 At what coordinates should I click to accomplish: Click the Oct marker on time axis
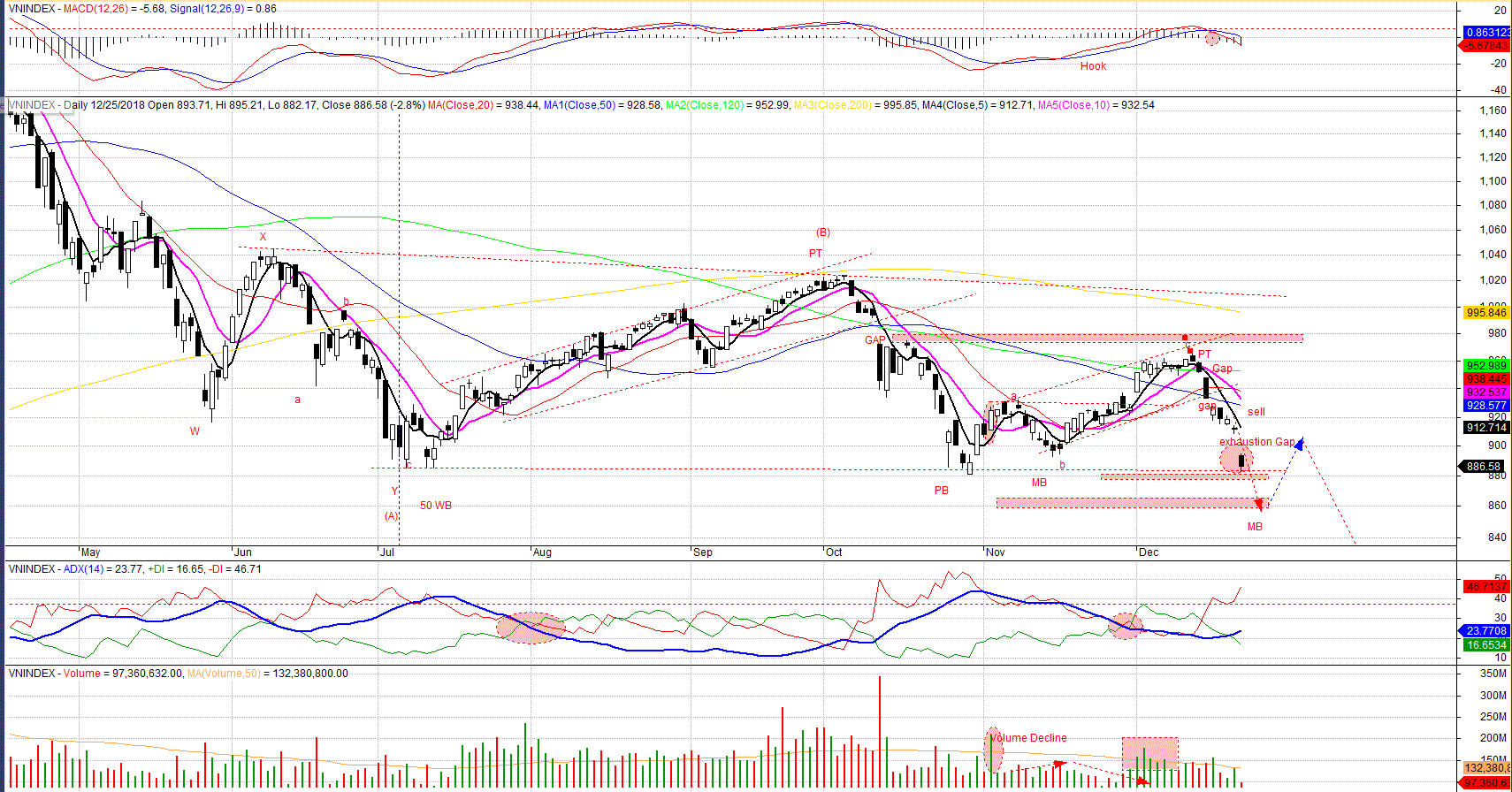(833, 552)
